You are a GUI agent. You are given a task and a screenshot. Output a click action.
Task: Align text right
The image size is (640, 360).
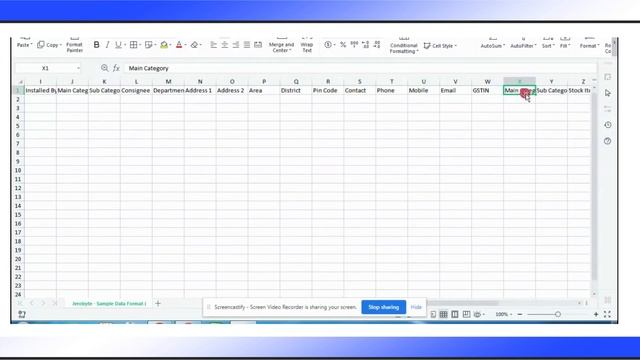236,45
